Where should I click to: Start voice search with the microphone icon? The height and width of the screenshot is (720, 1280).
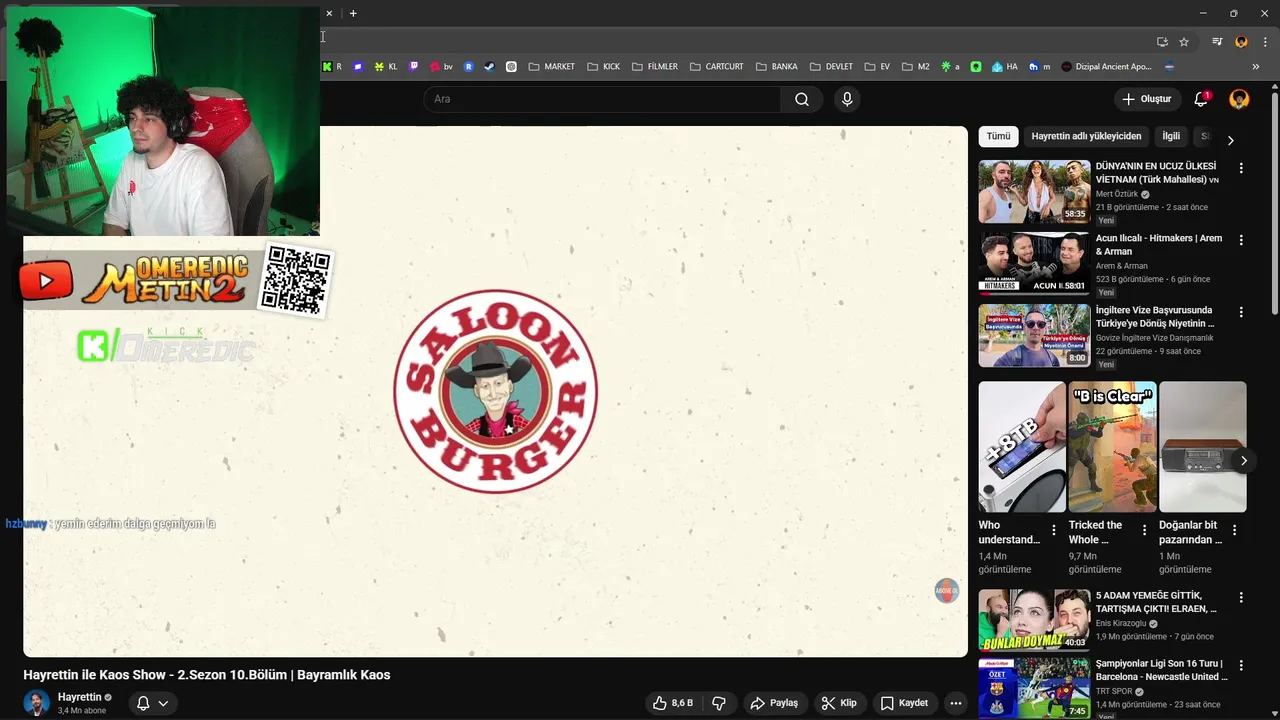tap(847, 99)
